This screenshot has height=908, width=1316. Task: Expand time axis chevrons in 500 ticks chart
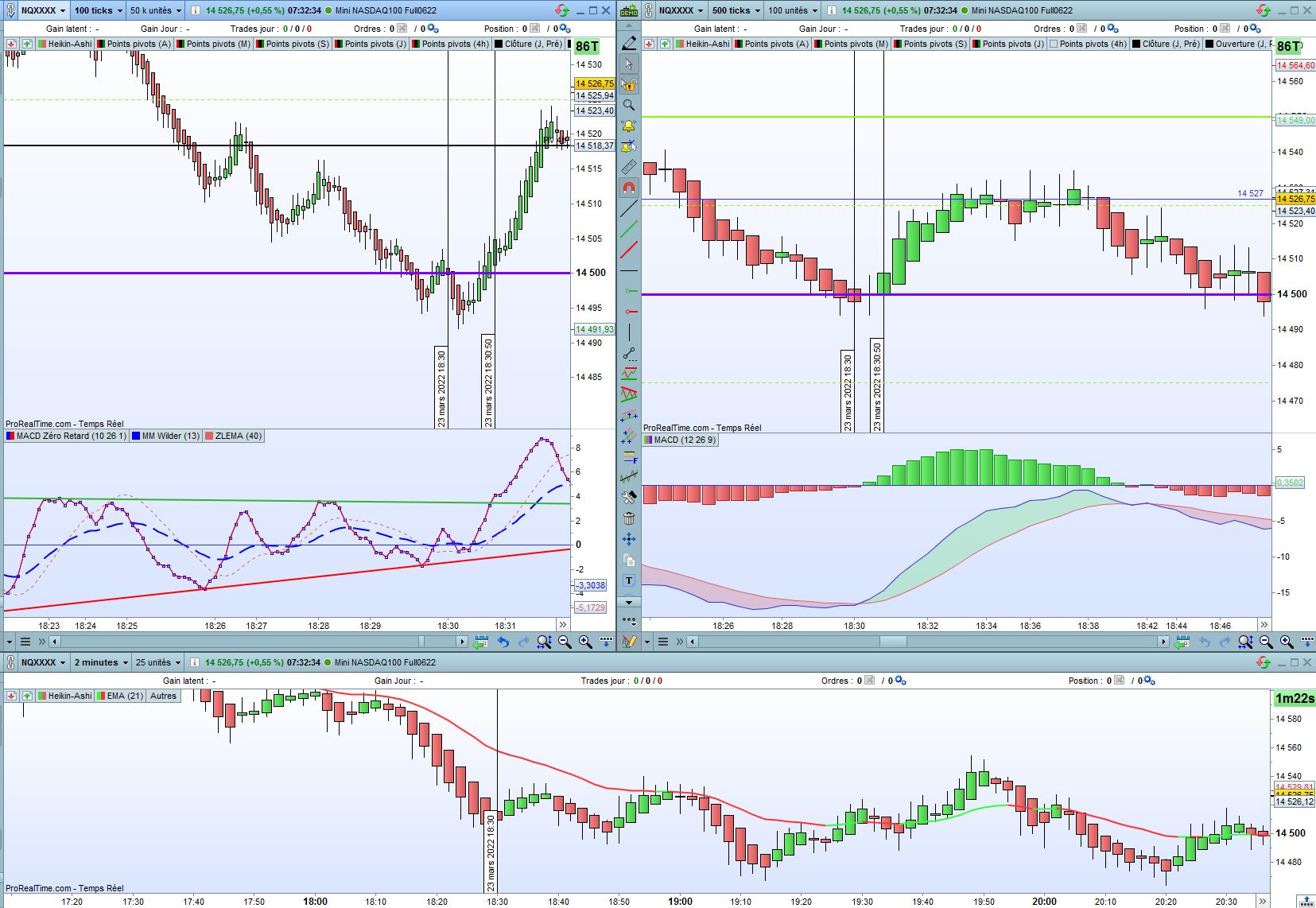point(1264,625)
